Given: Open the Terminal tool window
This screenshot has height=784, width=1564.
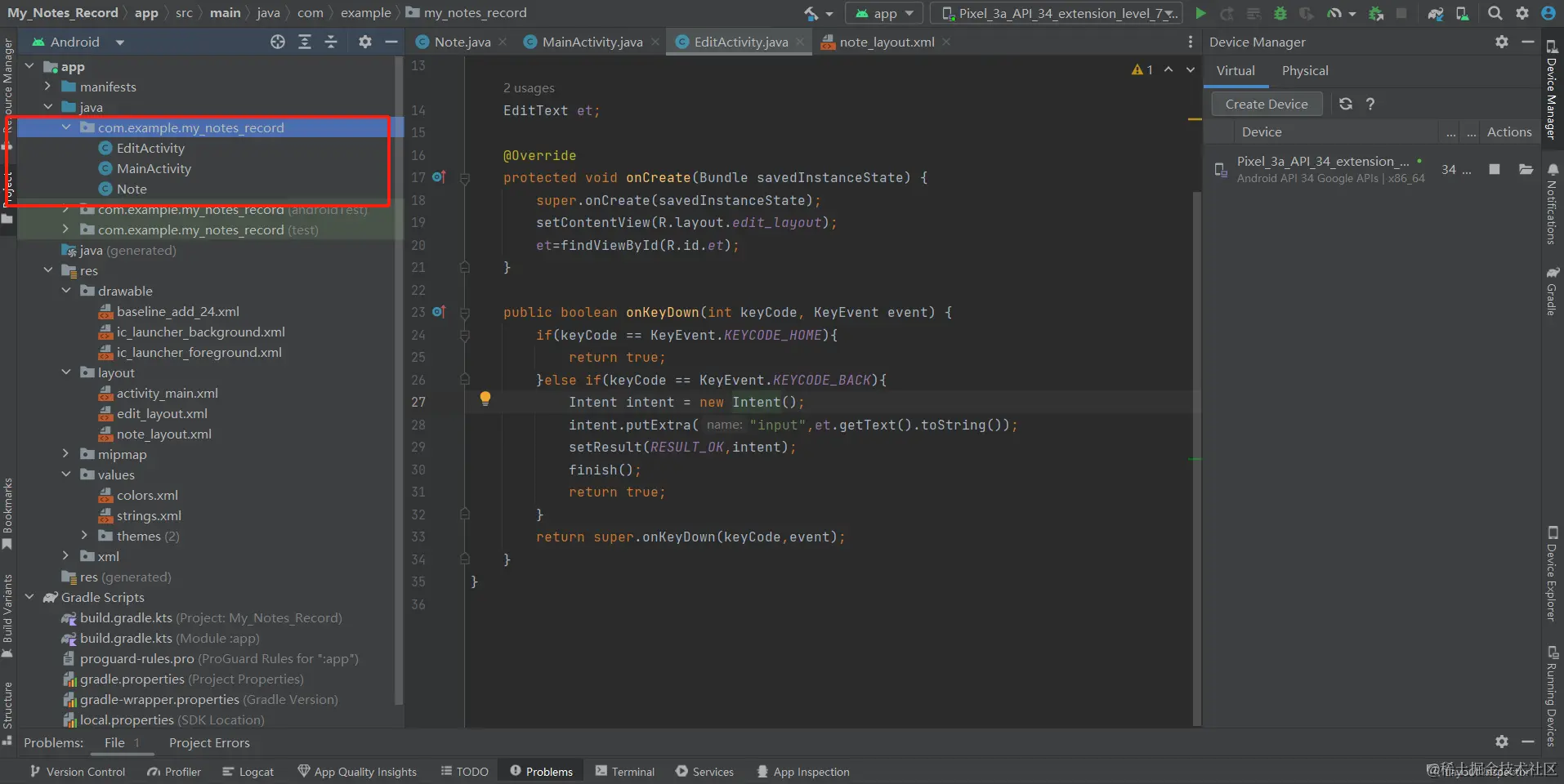Looking at the screenshot, I should point(625,771).
